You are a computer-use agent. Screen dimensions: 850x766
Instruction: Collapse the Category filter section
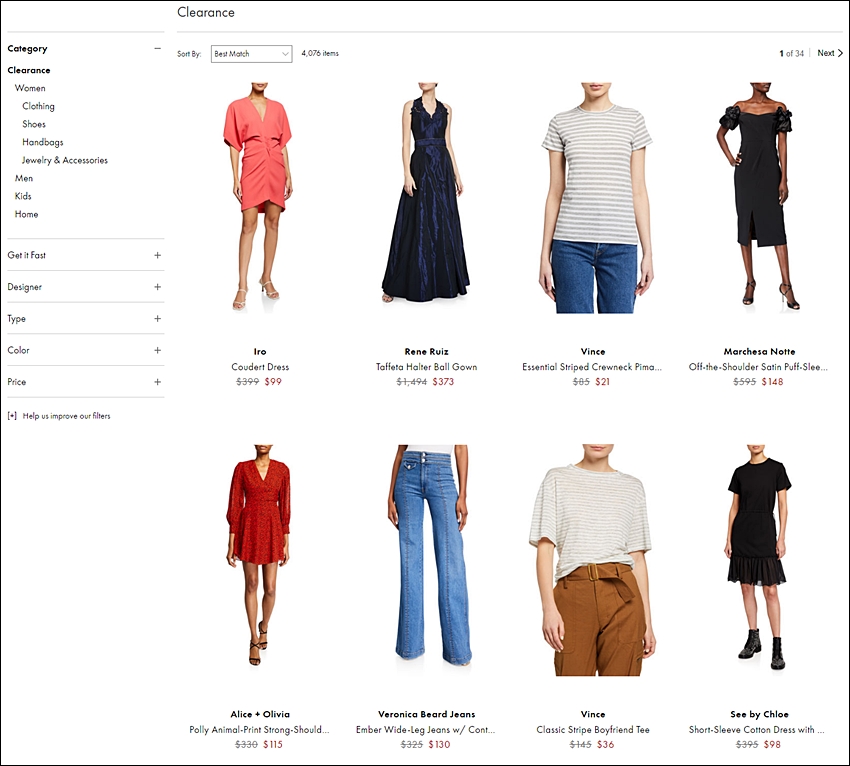(x=157, y=48)
